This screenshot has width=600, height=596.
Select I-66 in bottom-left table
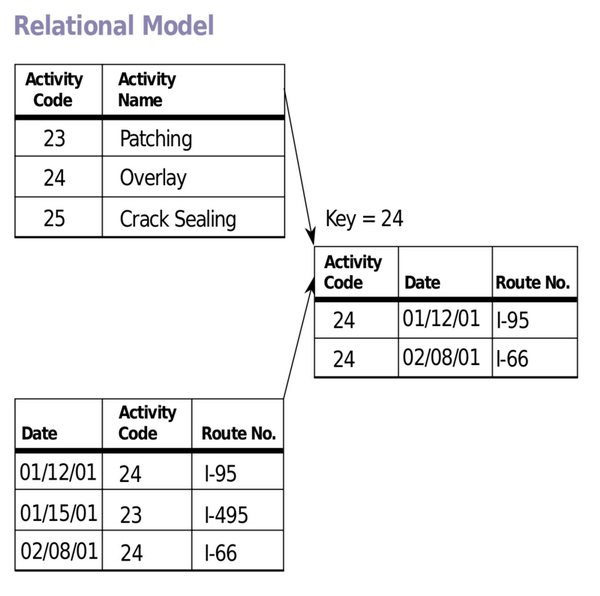220,553
